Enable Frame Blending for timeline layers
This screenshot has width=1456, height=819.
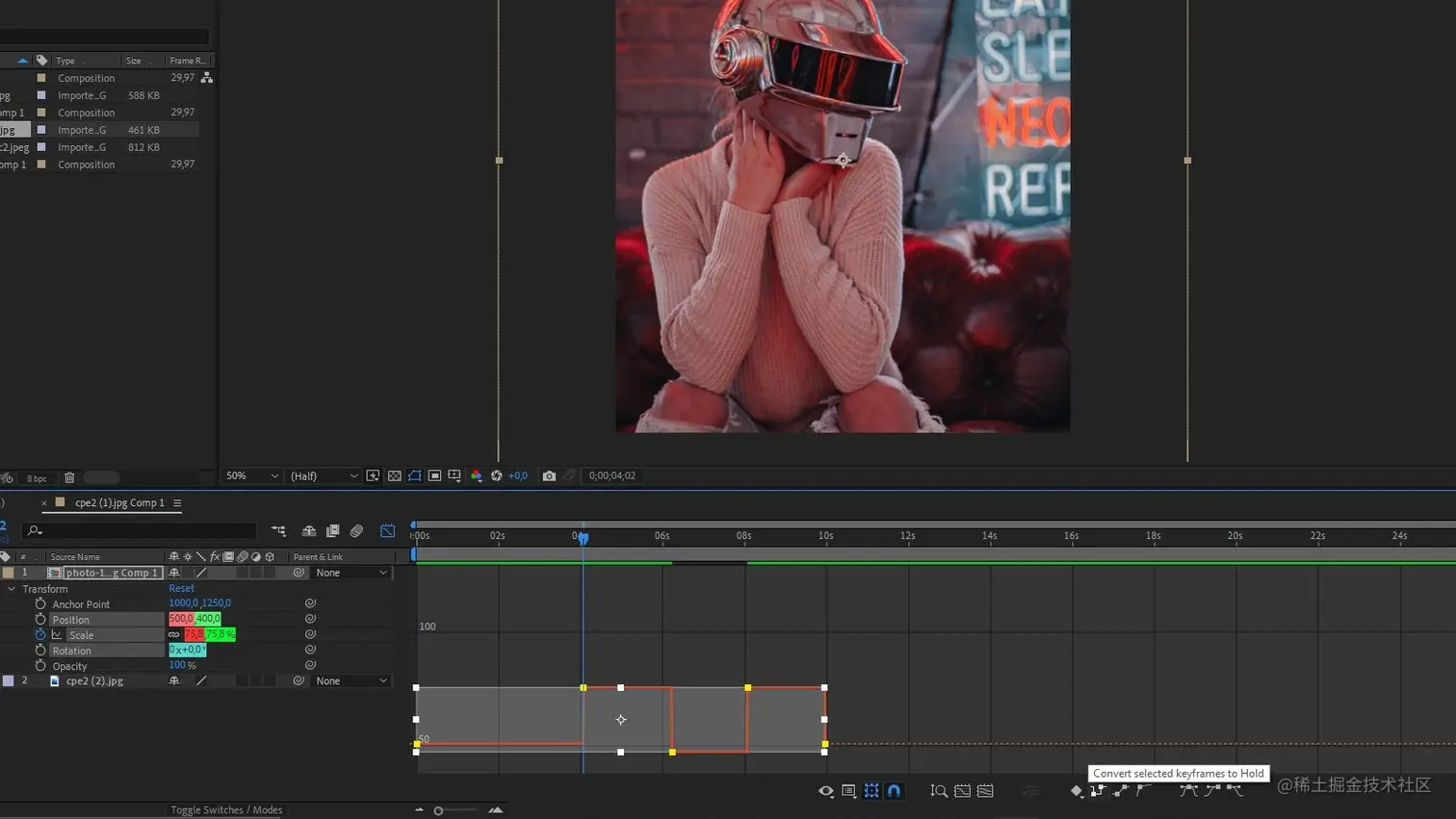pos(332,530)
